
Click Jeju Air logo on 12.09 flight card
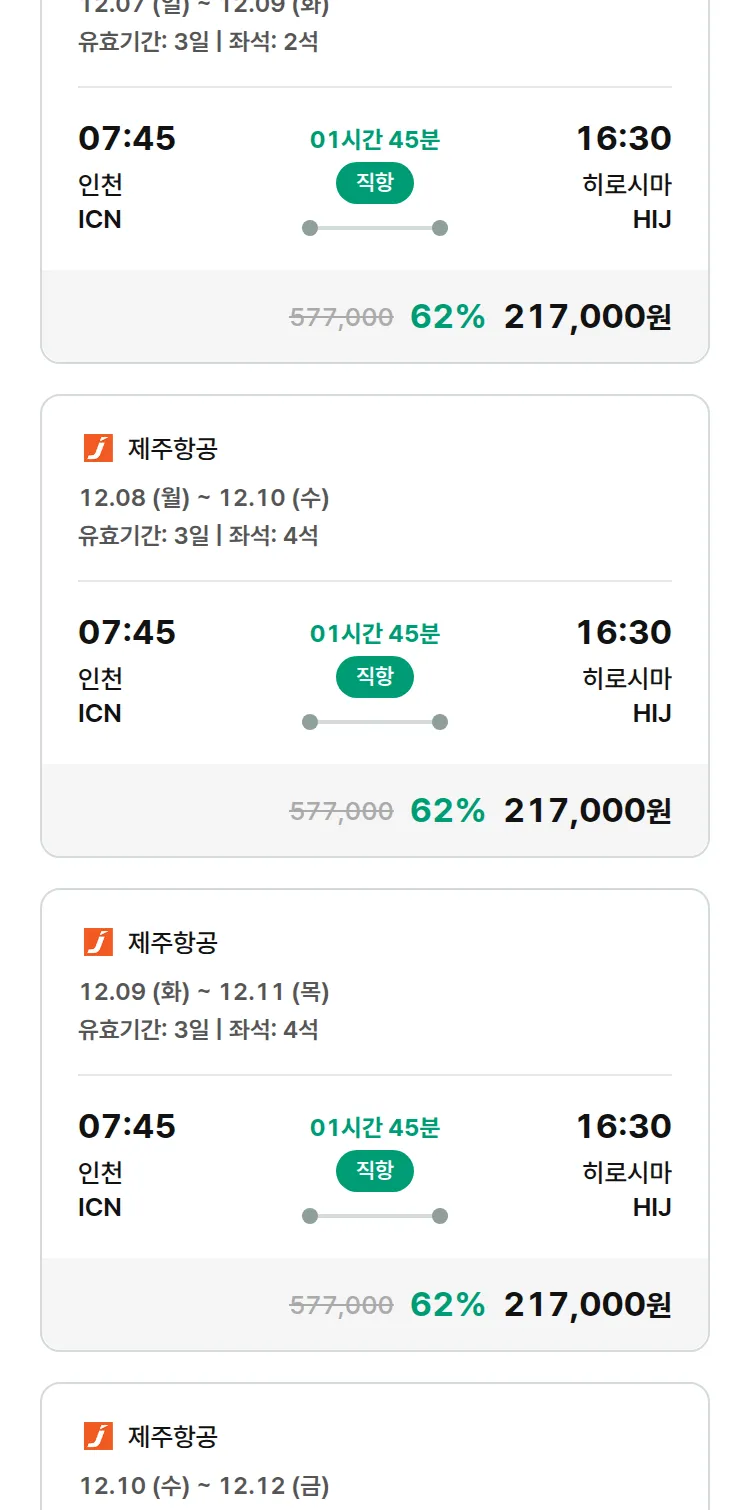coord(98,942)
